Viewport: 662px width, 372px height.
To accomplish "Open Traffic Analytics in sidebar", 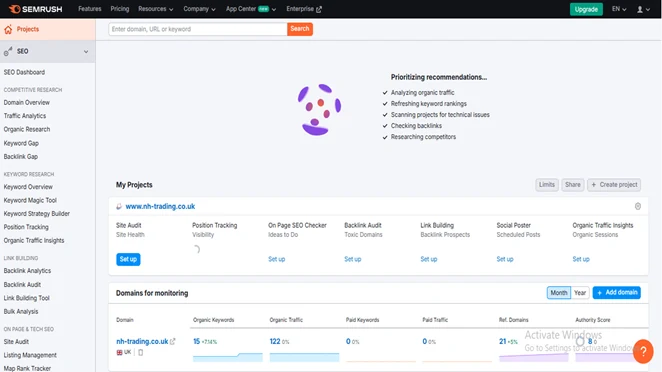I will pos(25,116).
